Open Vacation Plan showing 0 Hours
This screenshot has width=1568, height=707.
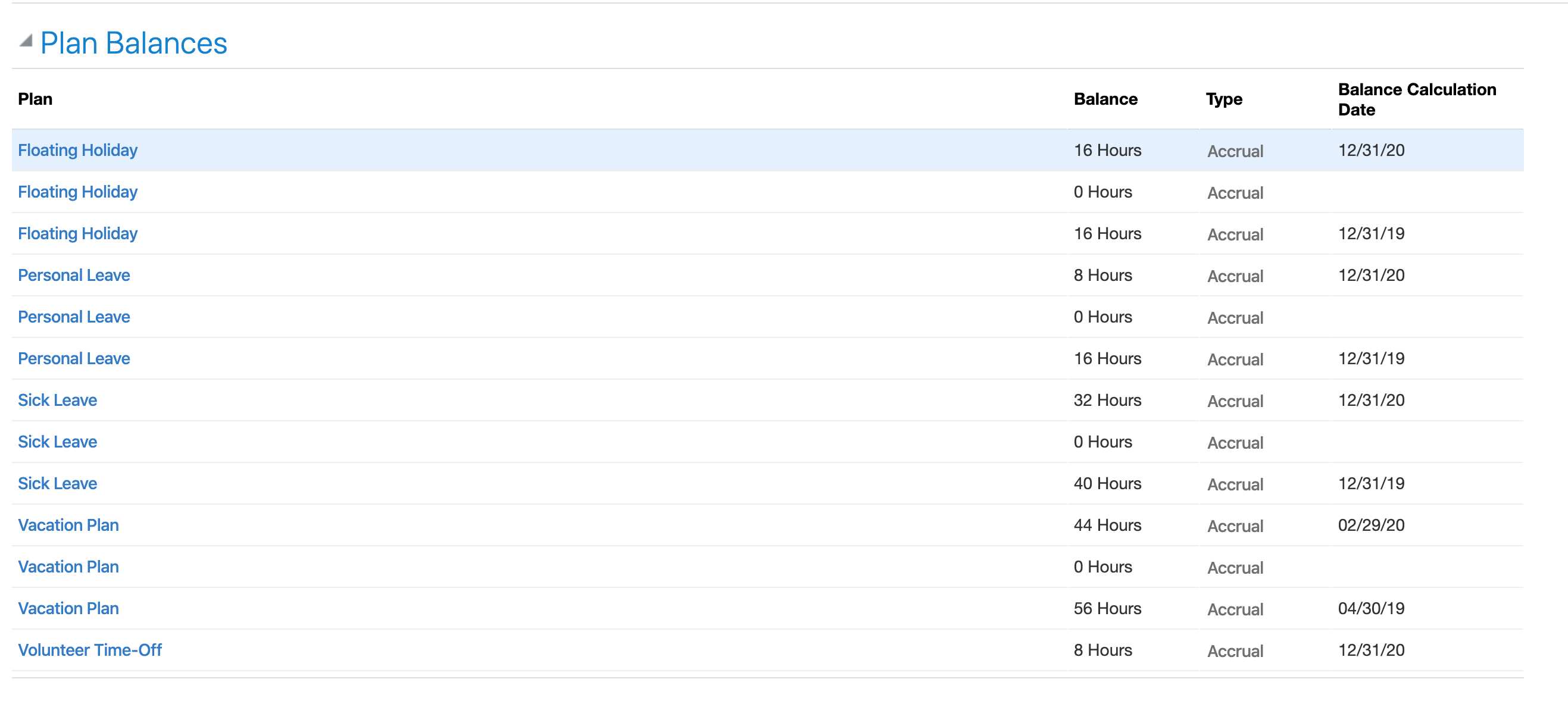pyautogui.click(x=68, y=567)
